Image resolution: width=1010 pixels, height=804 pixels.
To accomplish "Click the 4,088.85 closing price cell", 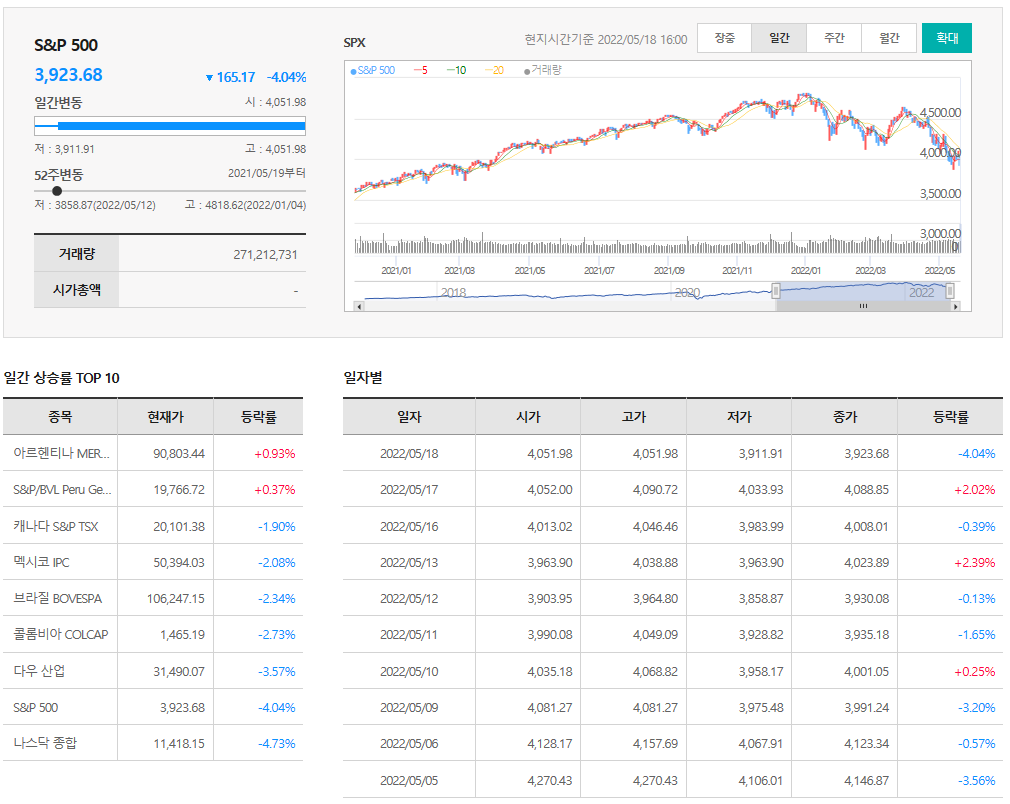I will (866, 490).
